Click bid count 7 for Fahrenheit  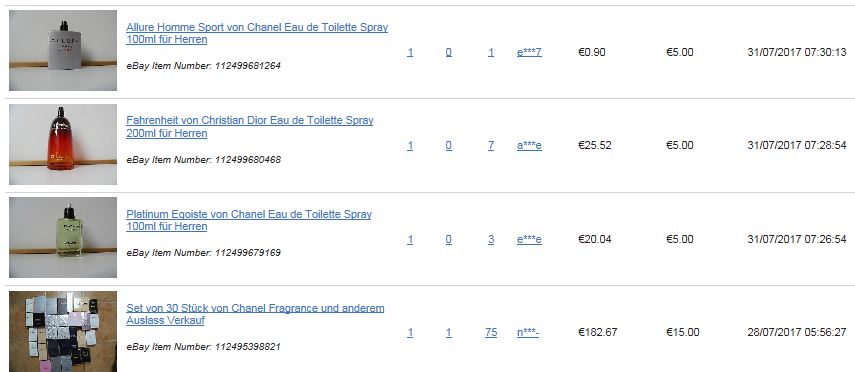[x=491, y=146]
